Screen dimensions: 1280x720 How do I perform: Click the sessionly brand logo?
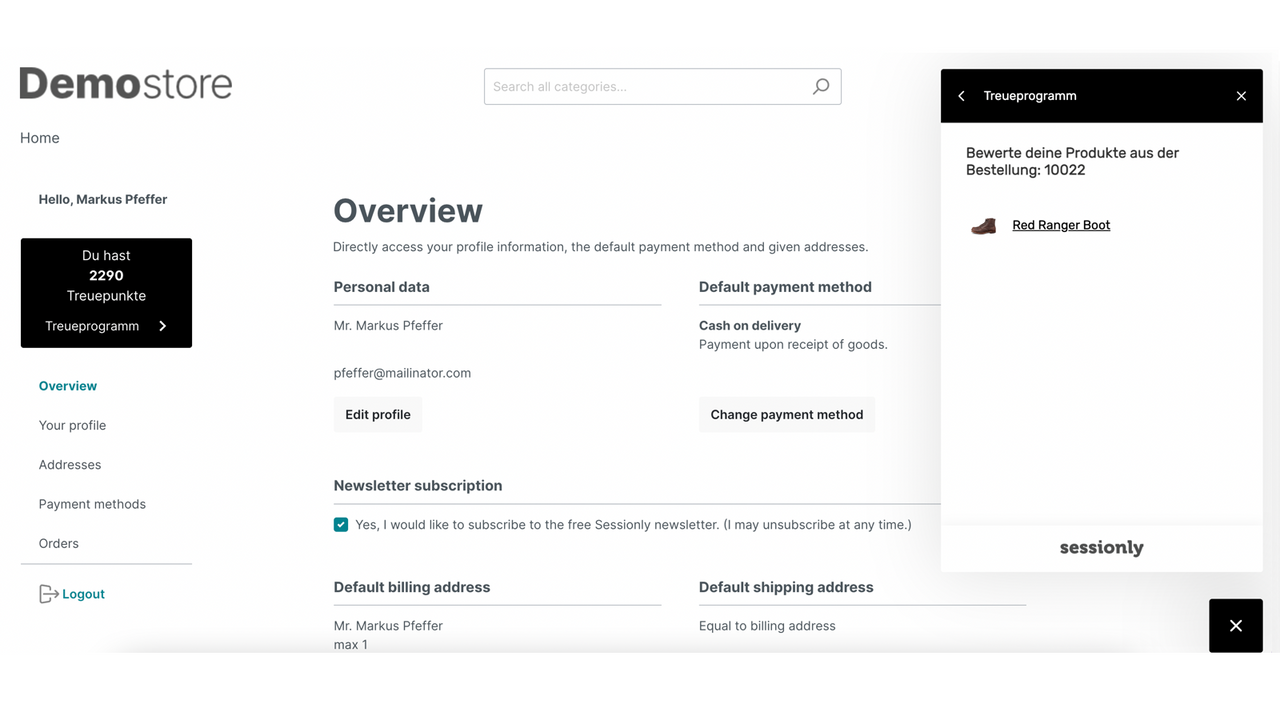point(1101,548)
